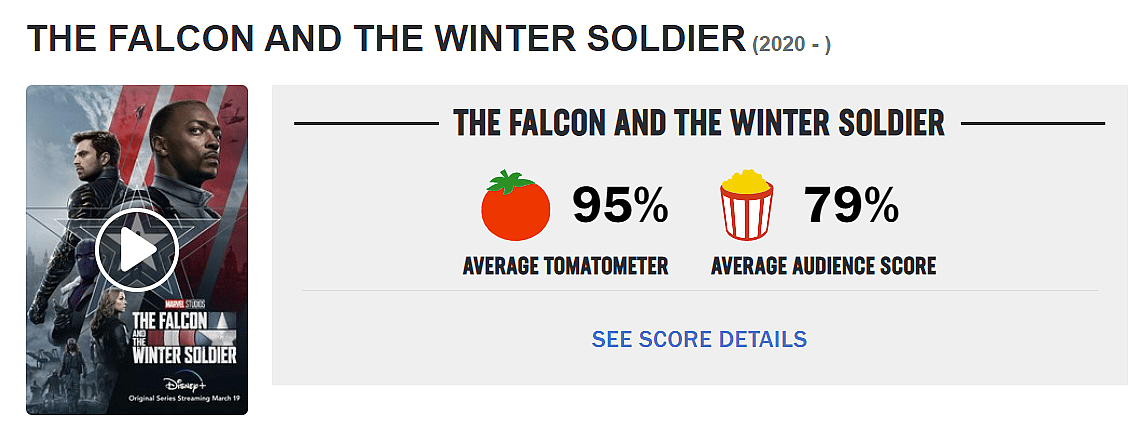Click the Average Tomatometer label
1139x433 pixels.
[565, 266]
